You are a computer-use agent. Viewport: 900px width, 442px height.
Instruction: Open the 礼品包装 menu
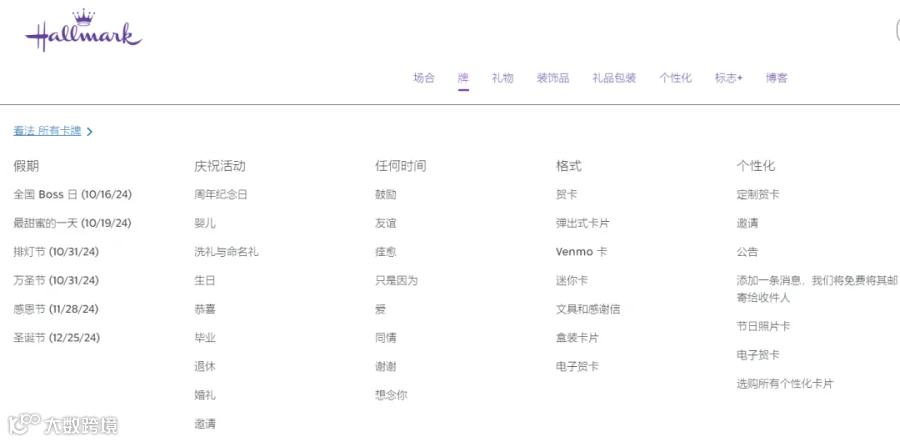click(614, 78)
